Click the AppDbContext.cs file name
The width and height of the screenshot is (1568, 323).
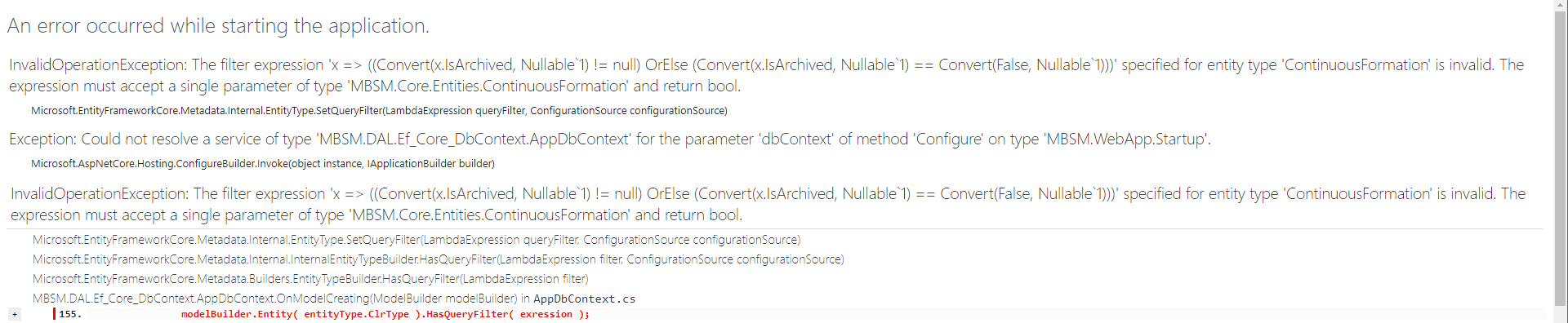click(x=584, y=299)
